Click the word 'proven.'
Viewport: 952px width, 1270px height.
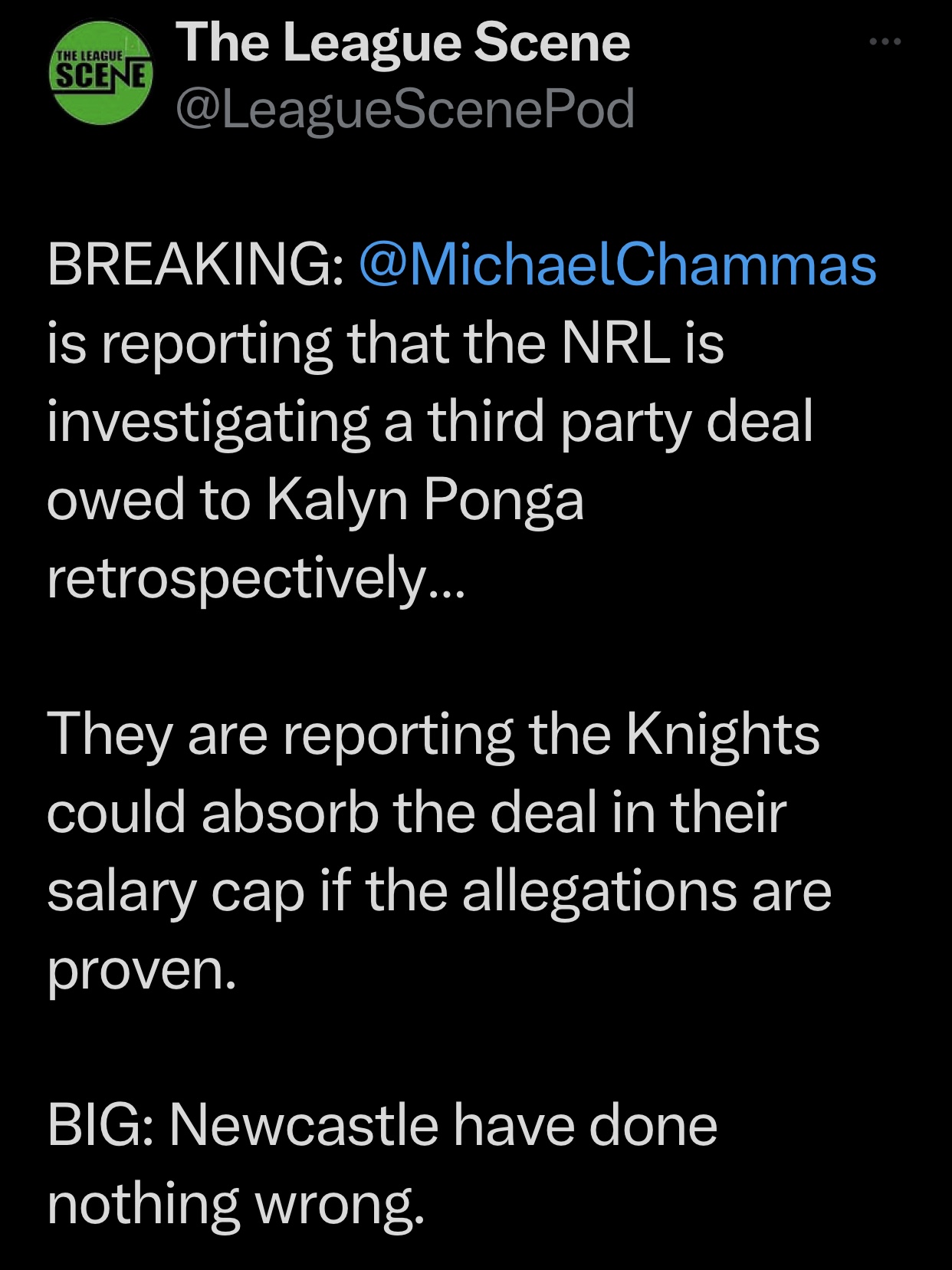coord(142,969)
